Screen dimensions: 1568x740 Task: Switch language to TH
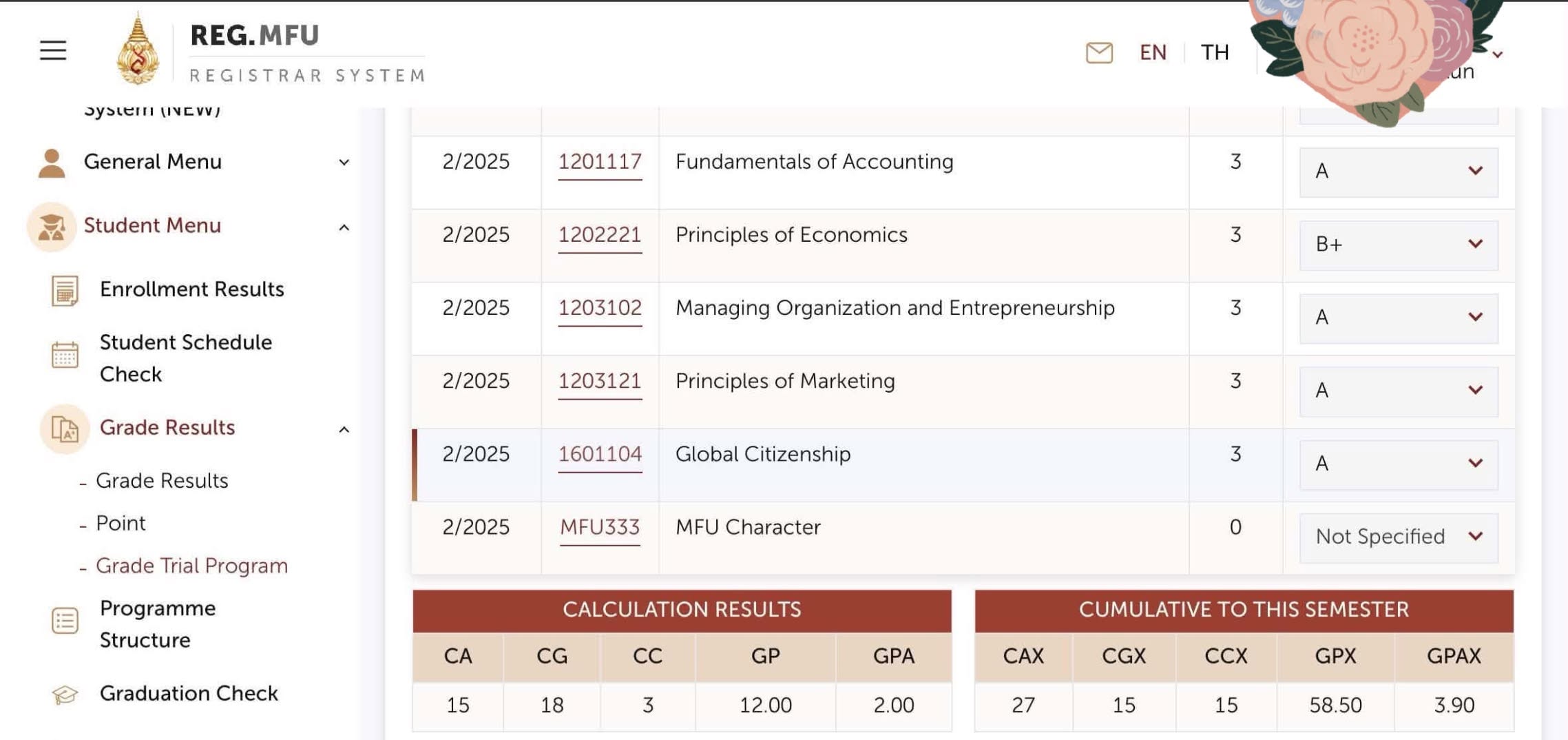[1215, 52]
